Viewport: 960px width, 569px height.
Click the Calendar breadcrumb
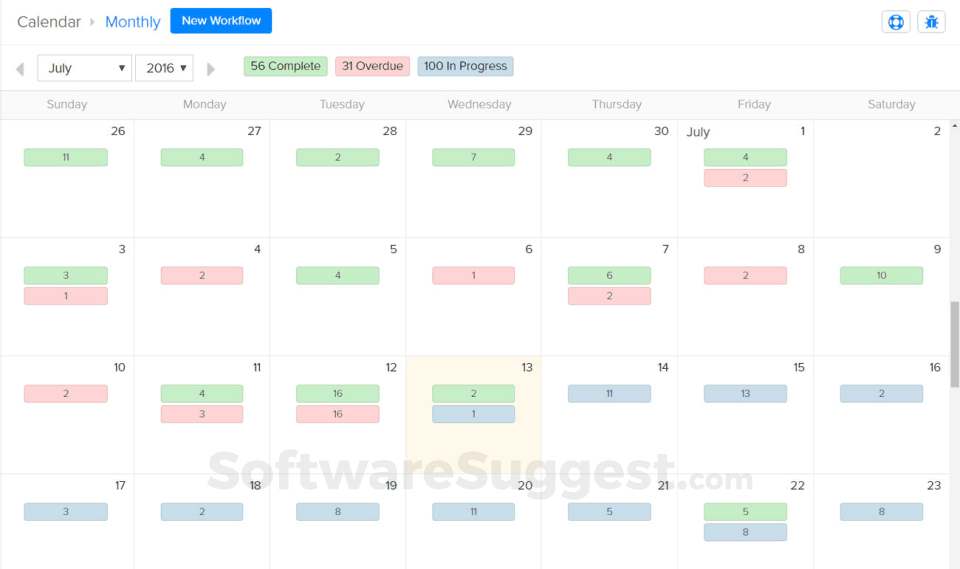(49, 22)
